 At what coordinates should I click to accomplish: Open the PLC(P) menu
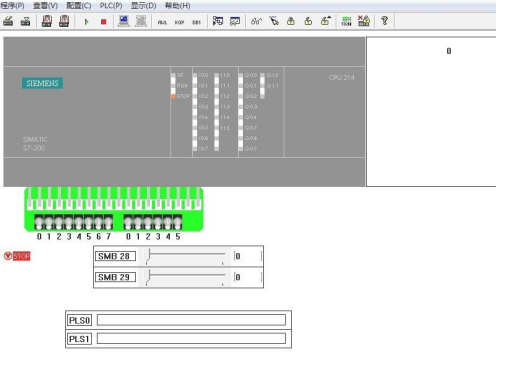point(111,6)
